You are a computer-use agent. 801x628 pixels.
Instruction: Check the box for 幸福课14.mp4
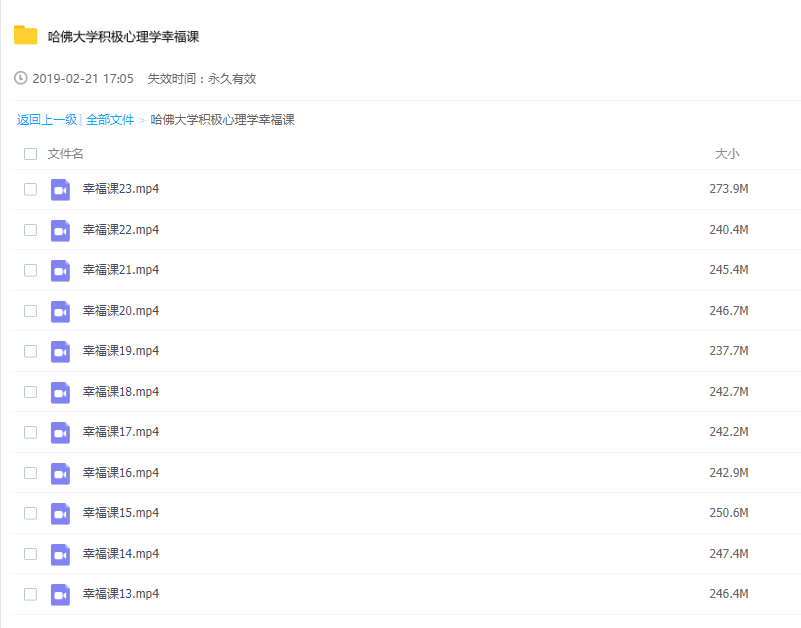pyautogui.click(x=31, y=554)
